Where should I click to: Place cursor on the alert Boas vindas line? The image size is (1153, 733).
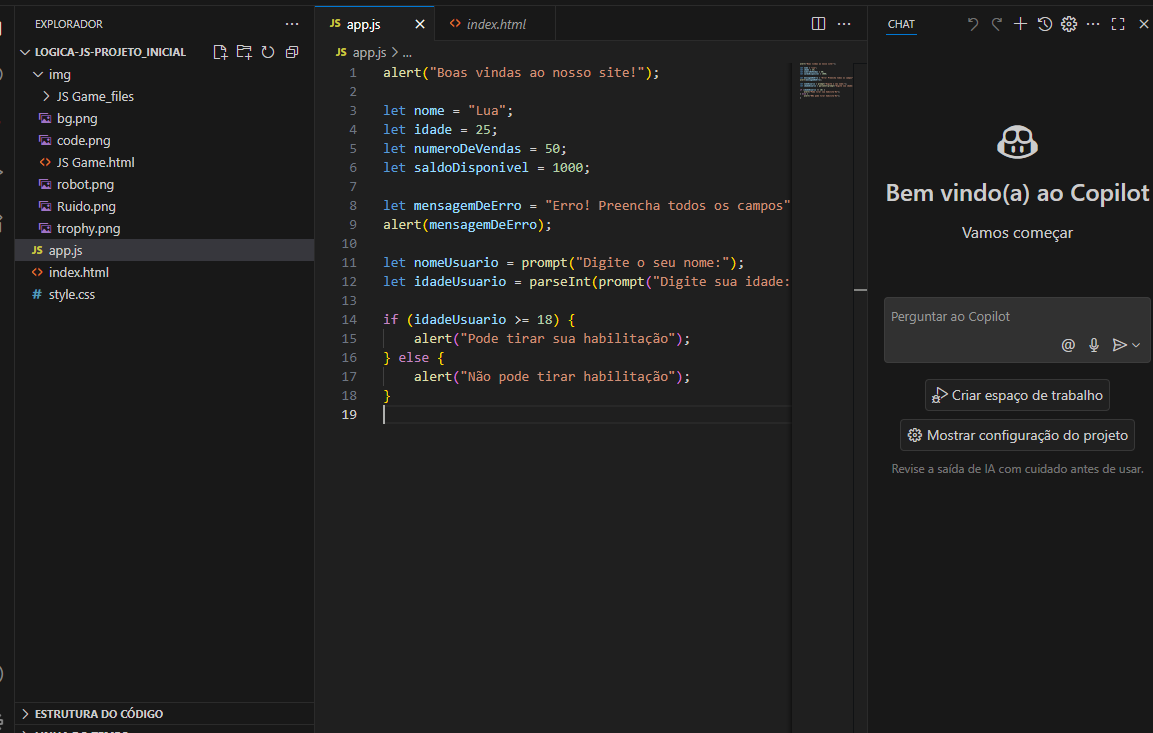point(521,73)
